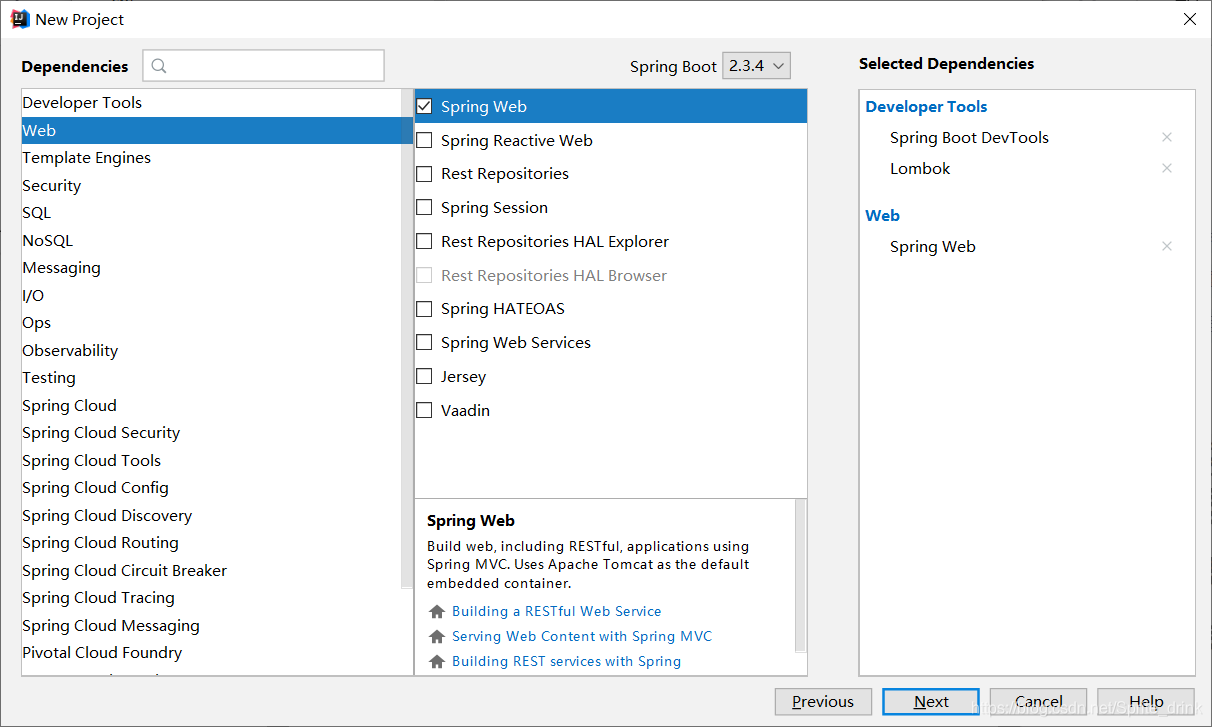Open Help for this dialog
The width and height of the screenshot is (1212, 727).
pos(1146,702)
